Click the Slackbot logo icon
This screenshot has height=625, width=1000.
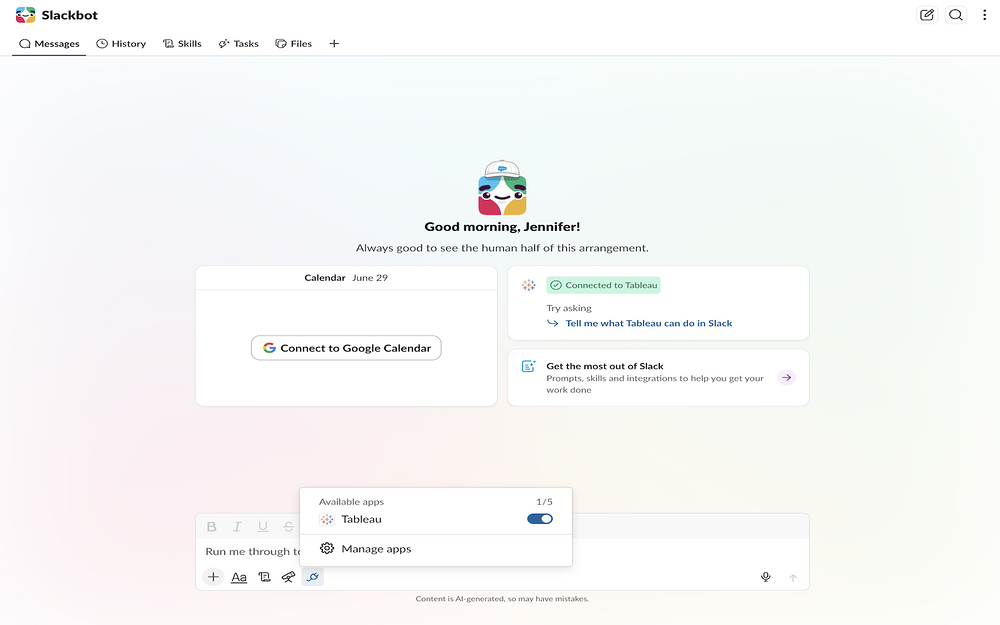click(26, 15)
